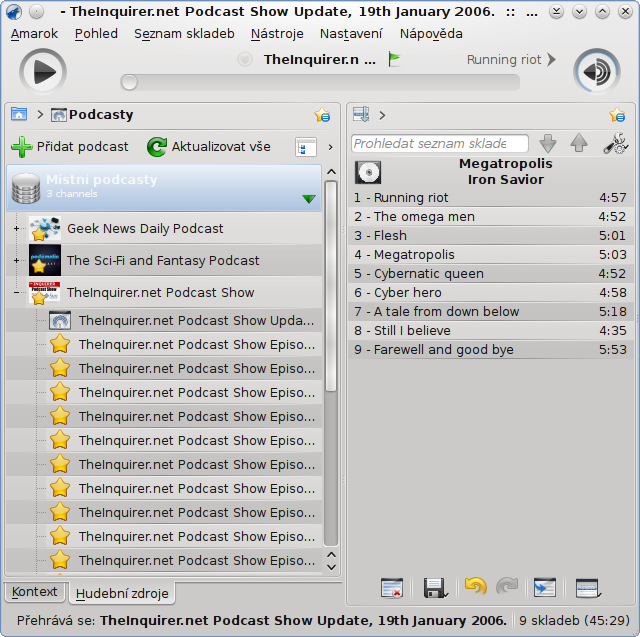Screen dimensions: 640x637
Task: Select track 7 - A tale from down below
Action: [490, 311]
